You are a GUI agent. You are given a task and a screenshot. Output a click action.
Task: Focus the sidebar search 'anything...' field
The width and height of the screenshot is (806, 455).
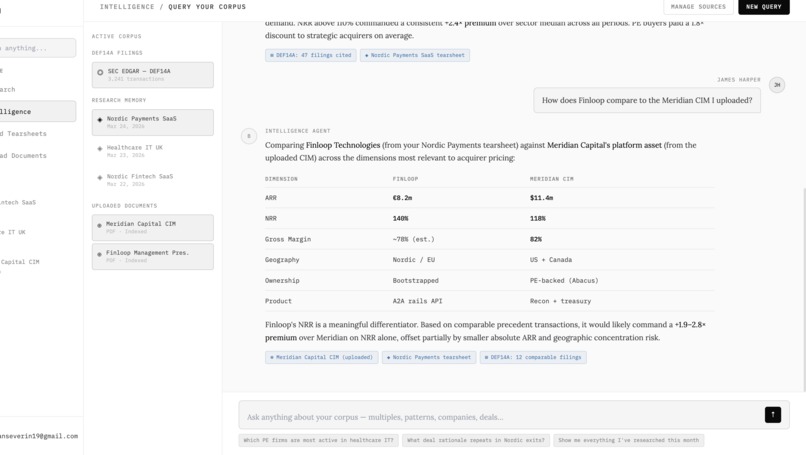pos(38,48)
